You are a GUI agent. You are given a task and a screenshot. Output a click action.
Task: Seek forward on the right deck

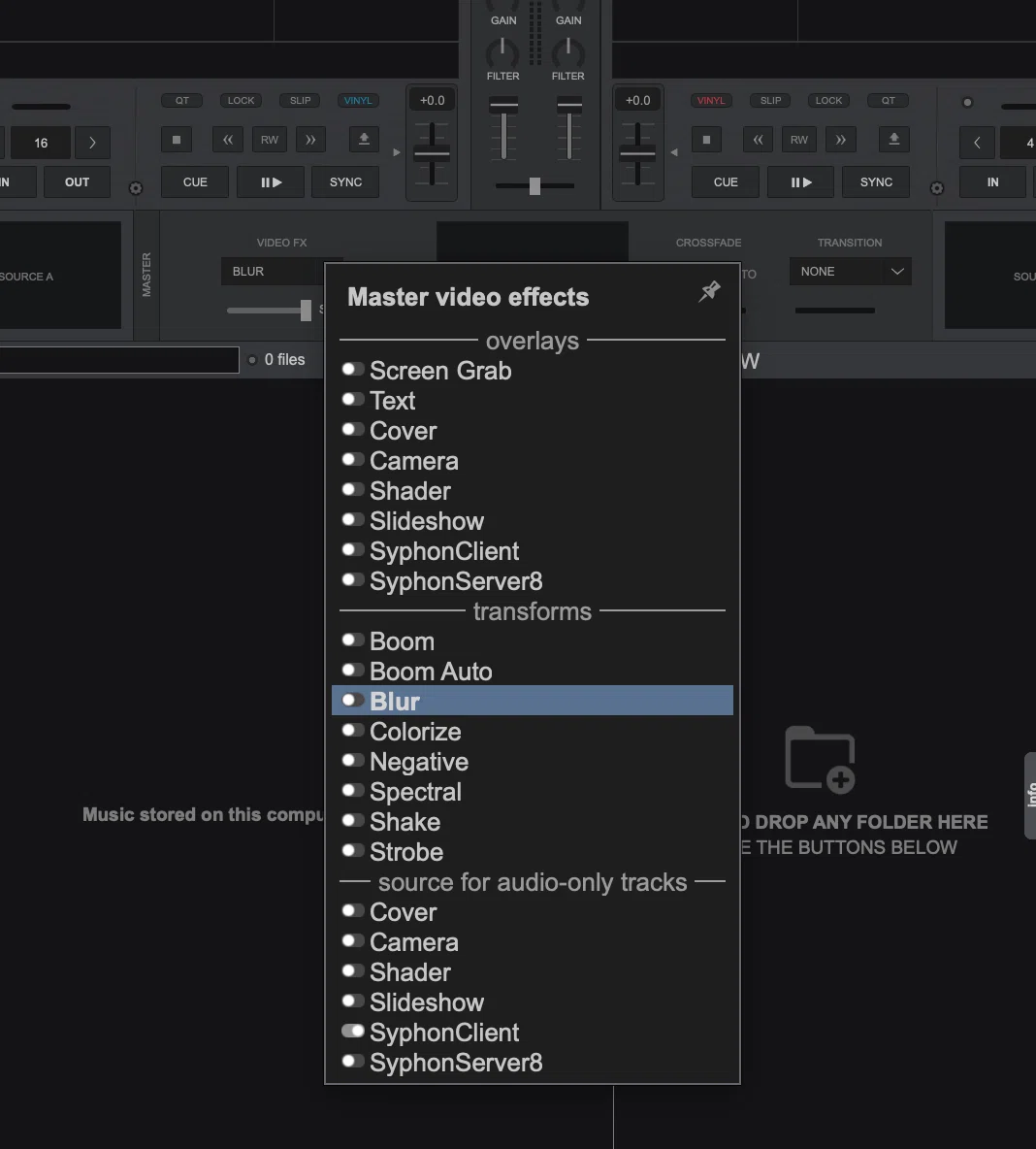point(841,139)
